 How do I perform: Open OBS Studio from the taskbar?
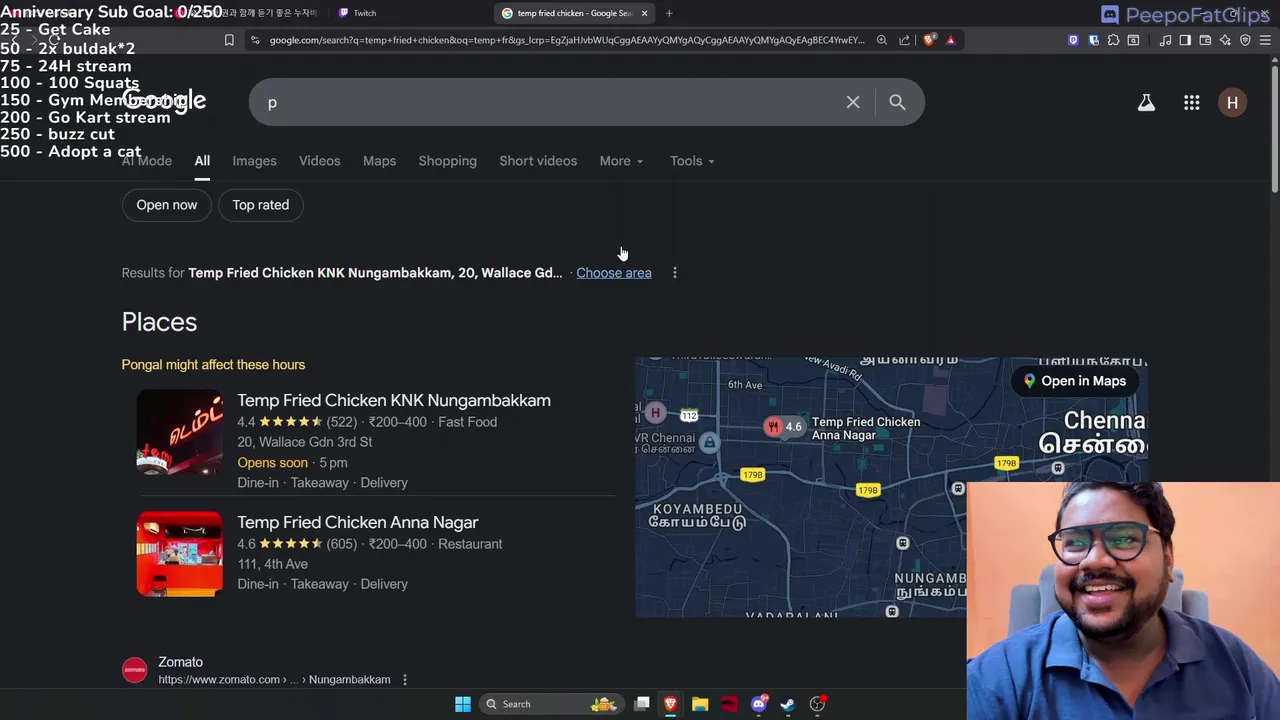[x=817, y=704]
